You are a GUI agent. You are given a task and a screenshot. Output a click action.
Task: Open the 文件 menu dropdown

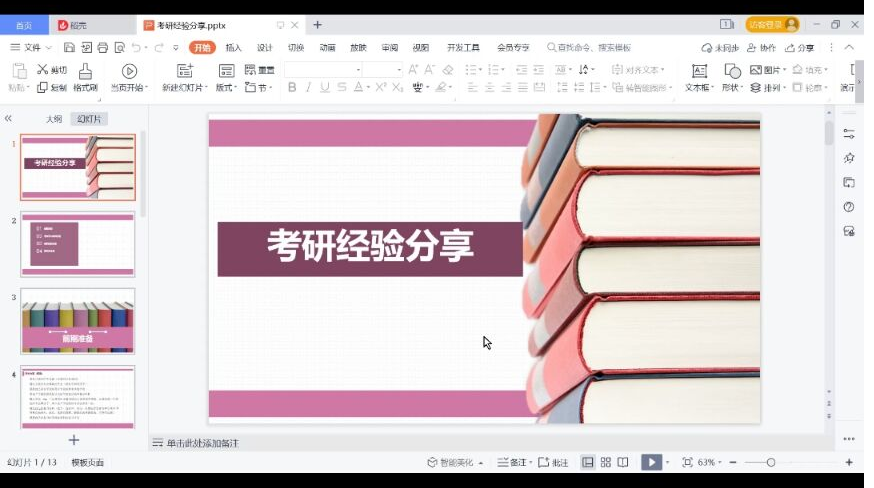click(x=32, y=47)
